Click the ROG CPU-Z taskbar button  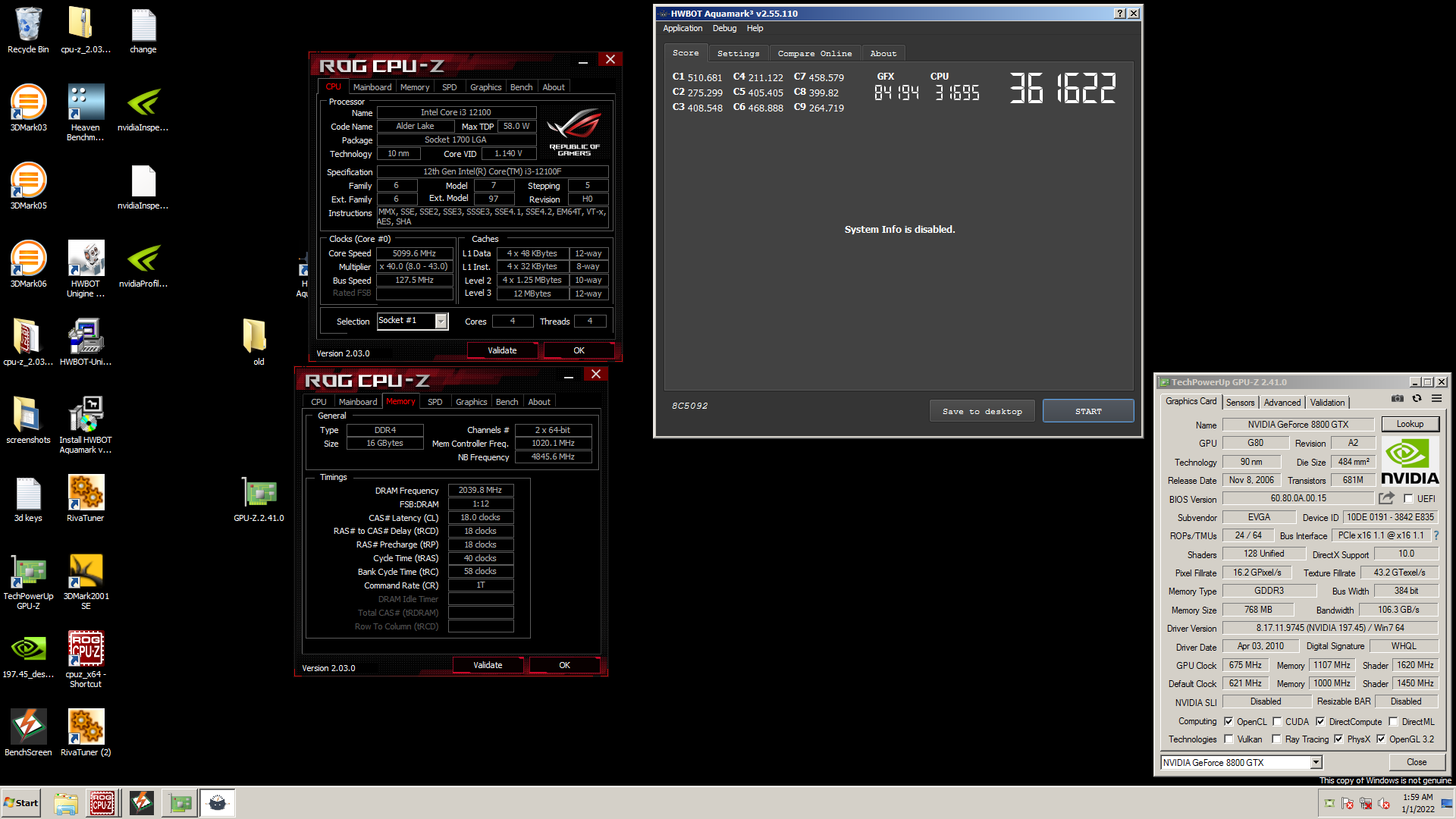[x=102, y=803]
